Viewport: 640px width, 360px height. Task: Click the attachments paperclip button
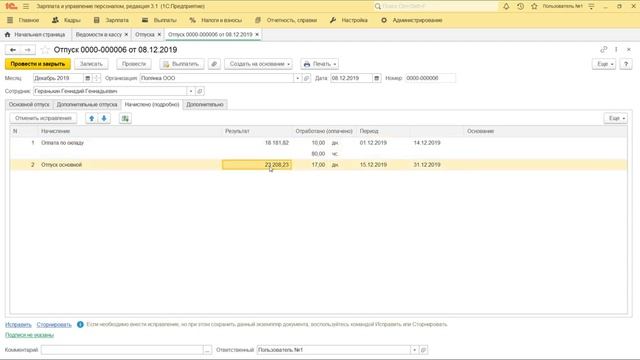click(x=214, y=64)
